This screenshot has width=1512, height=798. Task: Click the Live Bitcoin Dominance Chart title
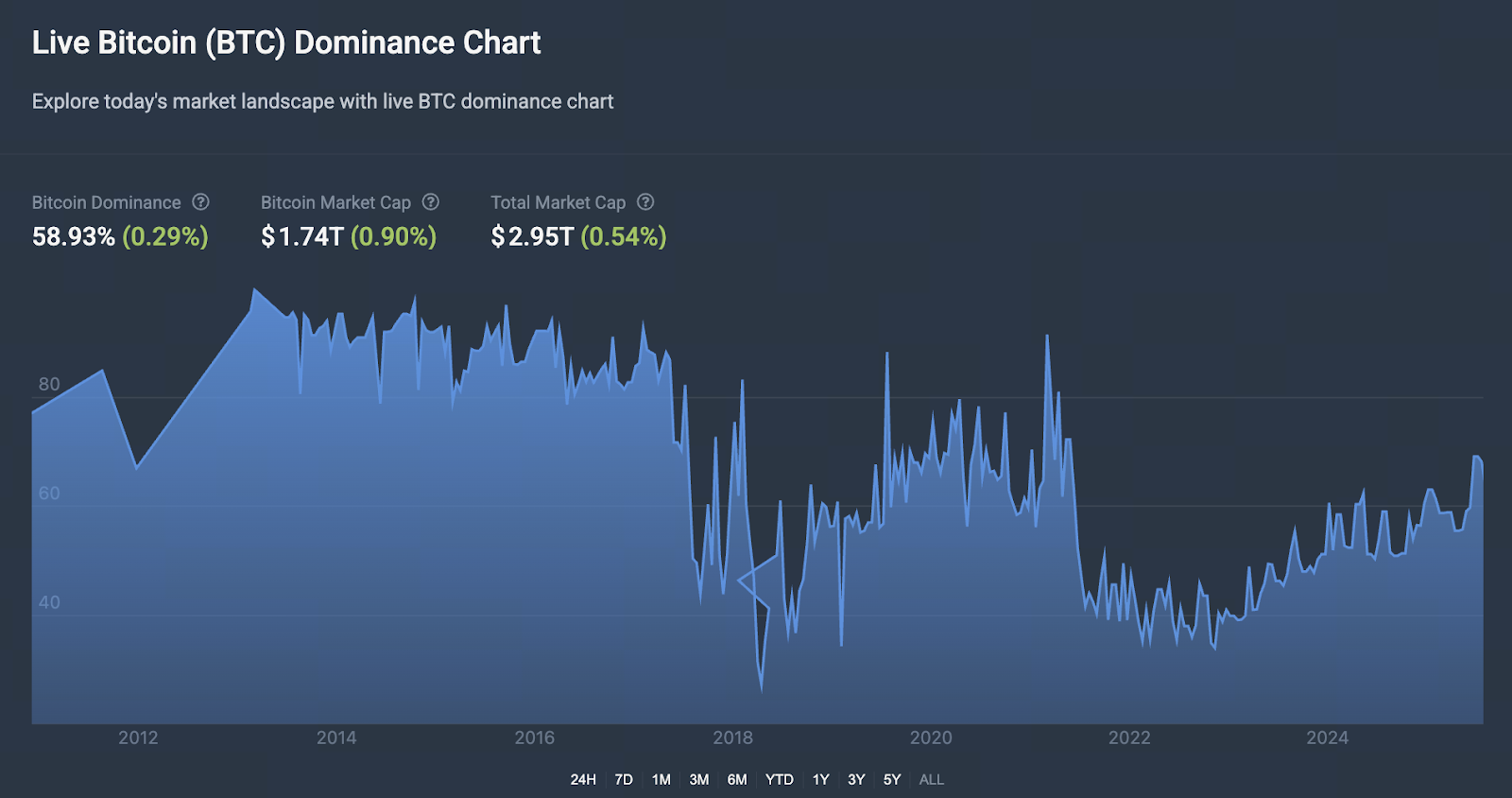286,43
